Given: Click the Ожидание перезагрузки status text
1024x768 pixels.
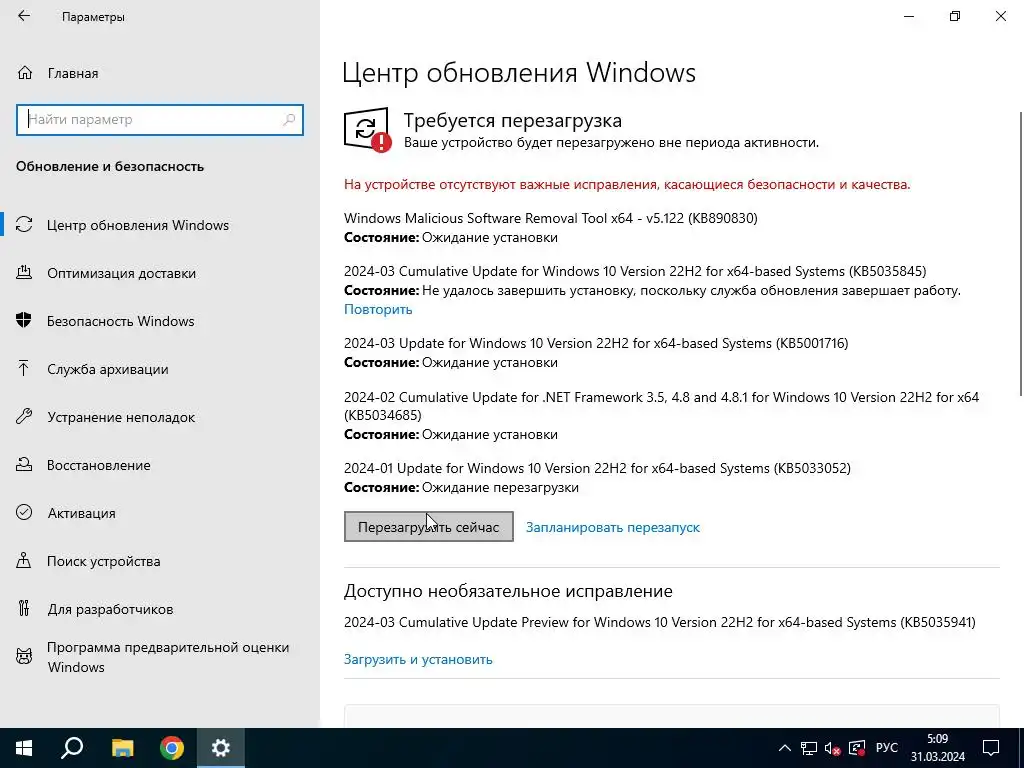Looking at the screenshot, I should coord(500,487).
